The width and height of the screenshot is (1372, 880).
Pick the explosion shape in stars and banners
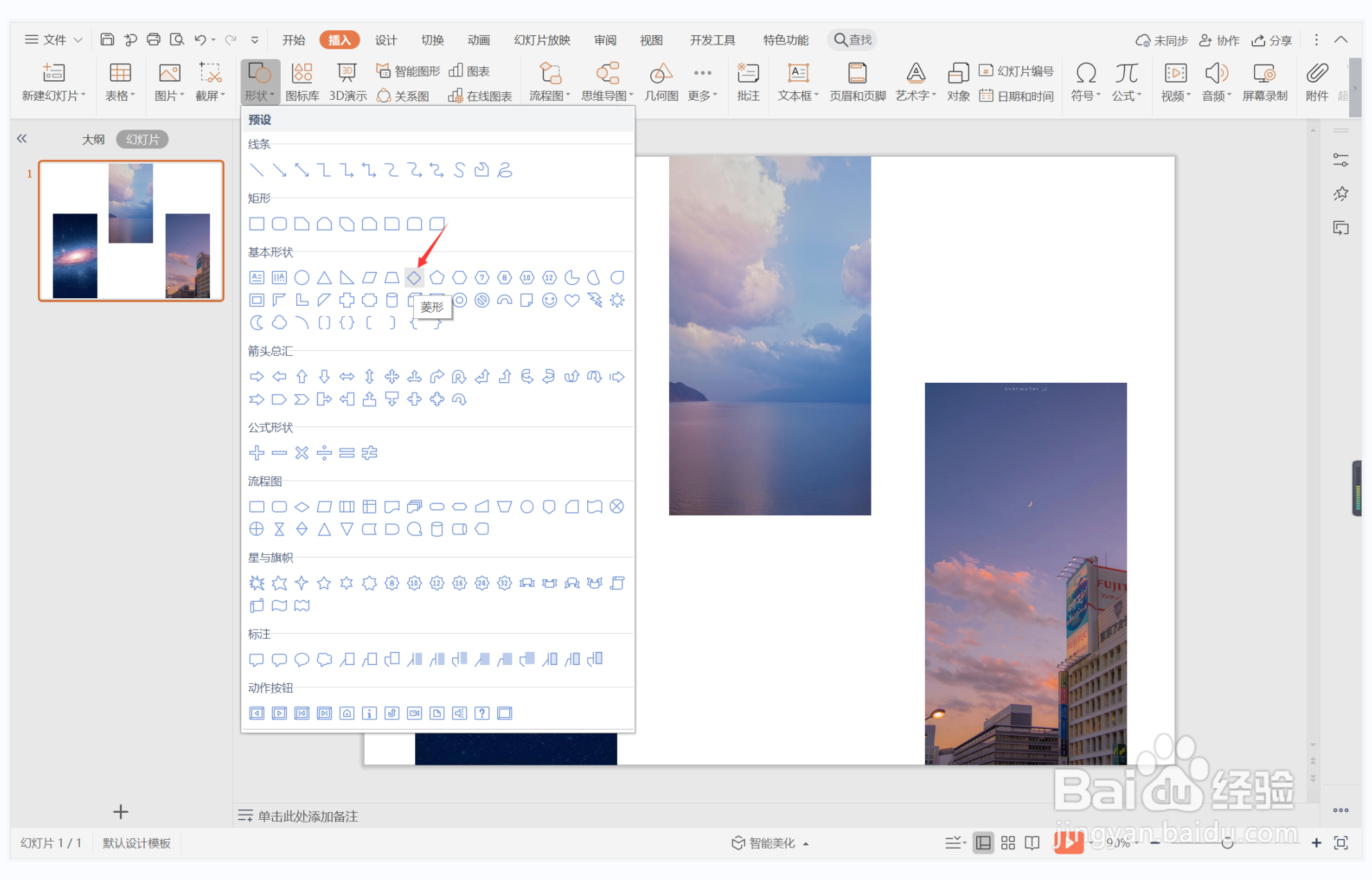[x=257, y=583]
